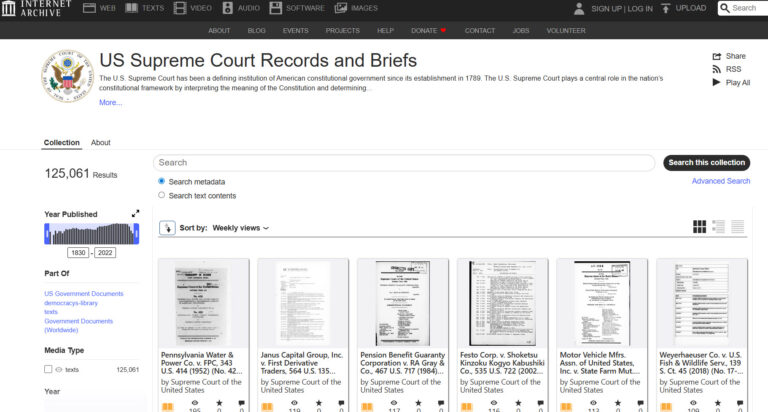Click the Play All triangle icon
The width and height of the screenshot is (768, 412).
pyautogui.click(x=716, y=82)
